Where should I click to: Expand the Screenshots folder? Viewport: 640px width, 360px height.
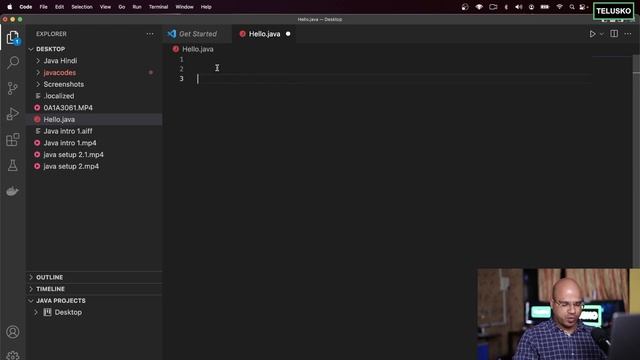tap(64, 84)
